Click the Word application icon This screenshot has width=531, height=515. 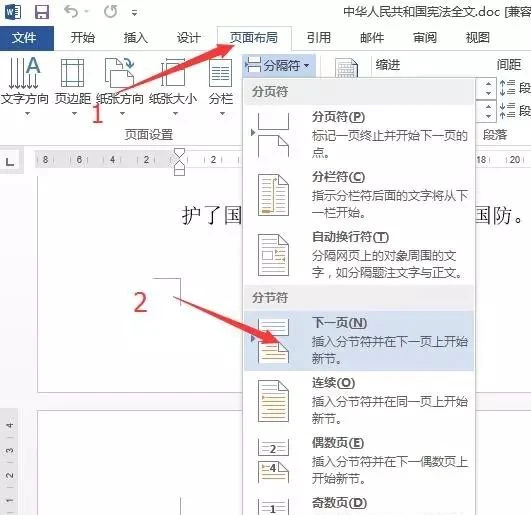pos(13,12)
